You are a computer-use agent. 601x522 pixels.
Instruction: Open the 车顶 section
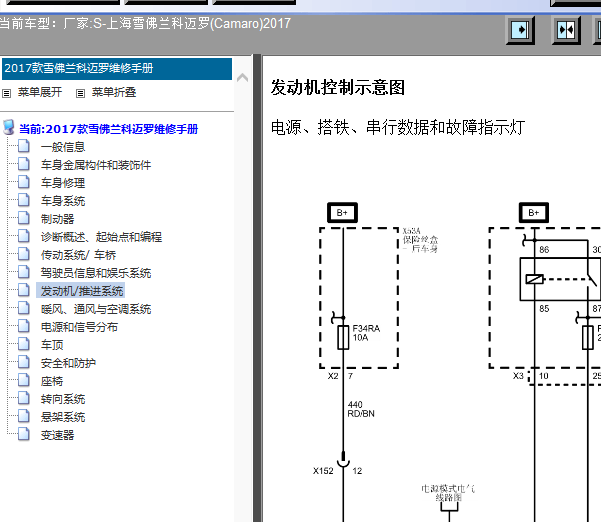point(52,345)
